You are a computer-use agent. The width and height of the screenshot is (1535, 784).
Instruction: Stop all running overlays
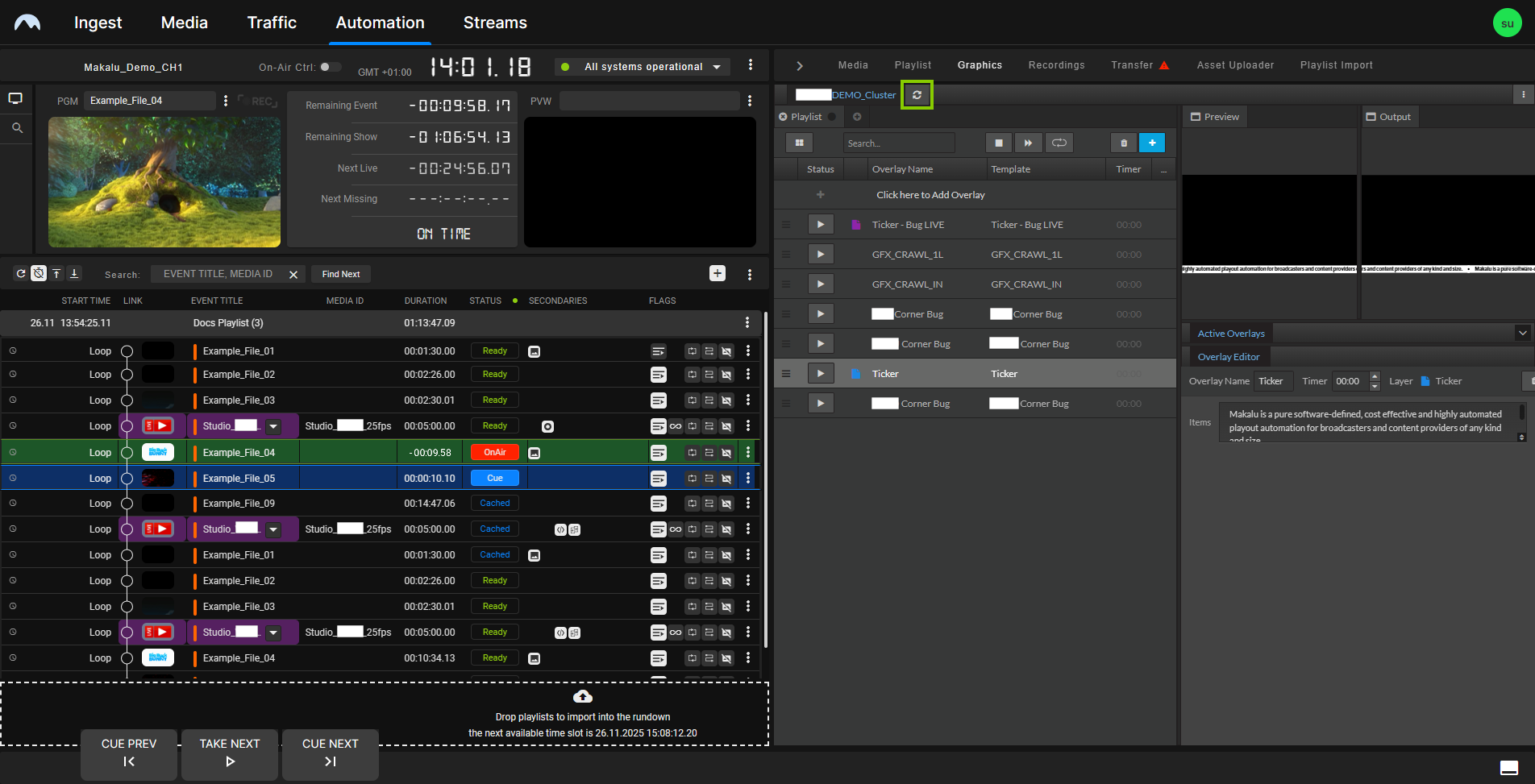(999, 143)
